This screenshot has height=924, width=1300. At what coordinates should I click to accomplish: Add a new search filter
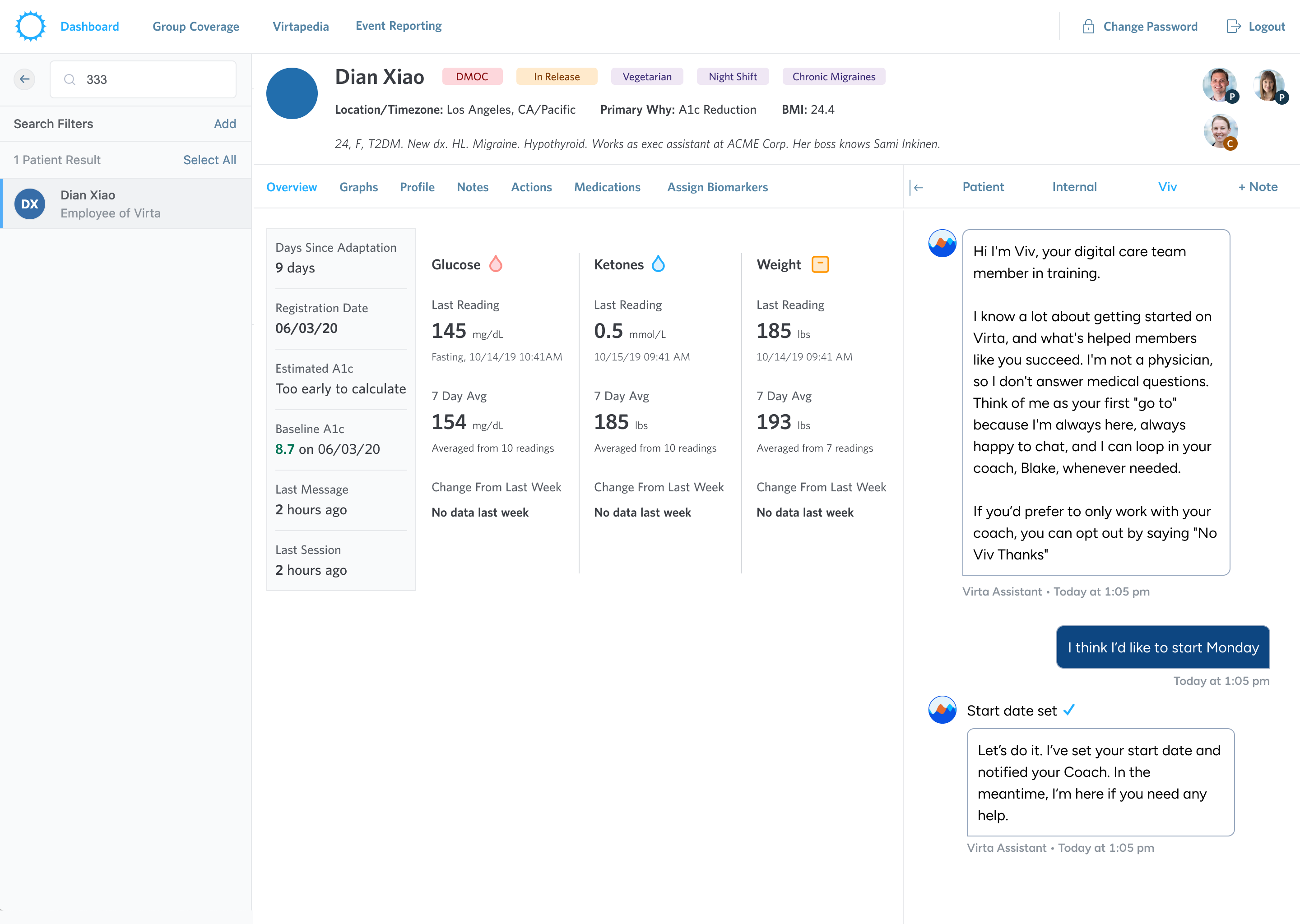tap(224, 124)
